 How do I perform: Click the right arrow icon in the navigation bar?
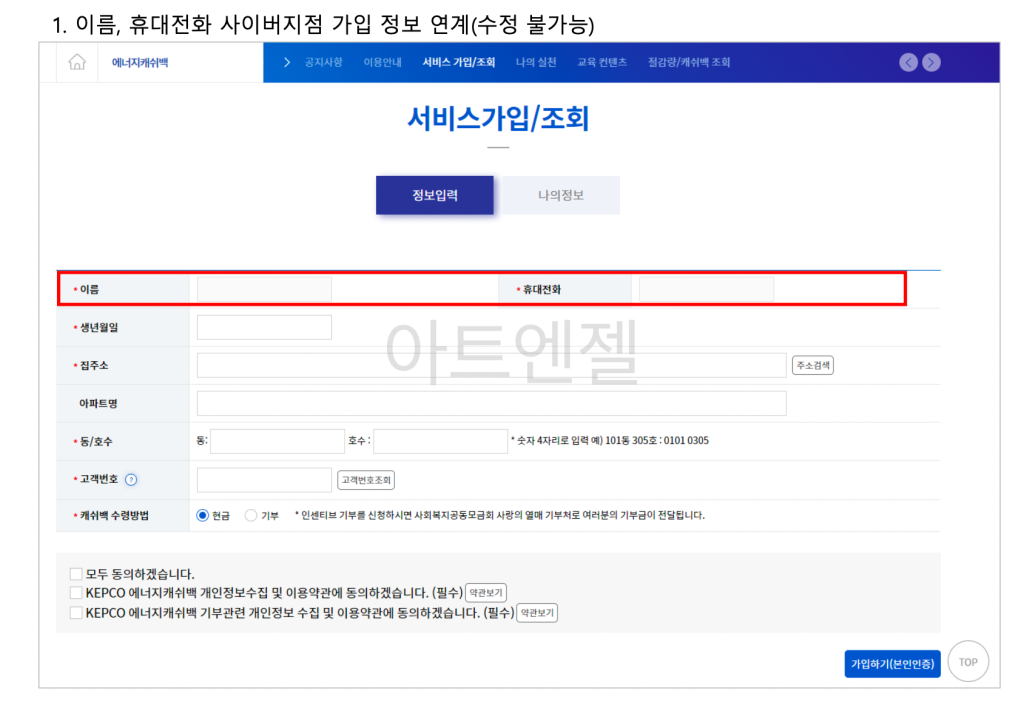tap(931, 62)
